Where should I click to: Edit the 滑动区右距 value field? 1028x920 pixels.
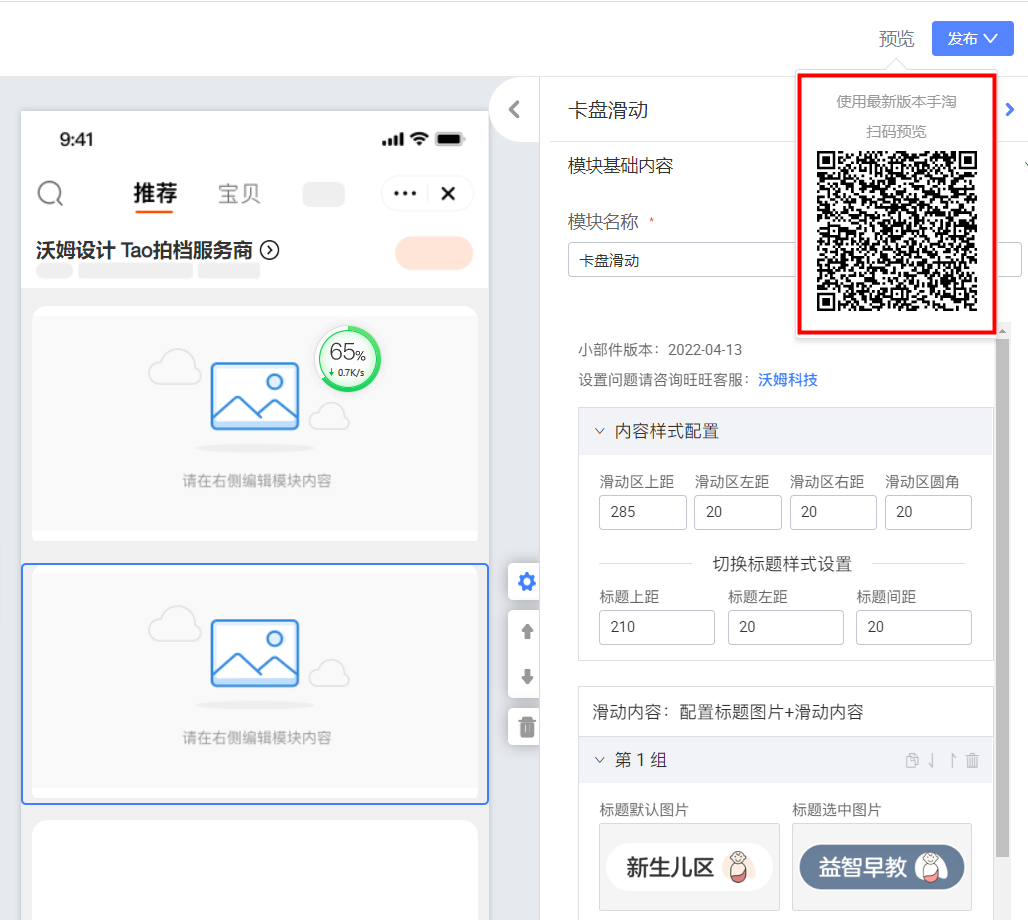tap(833, 512)
